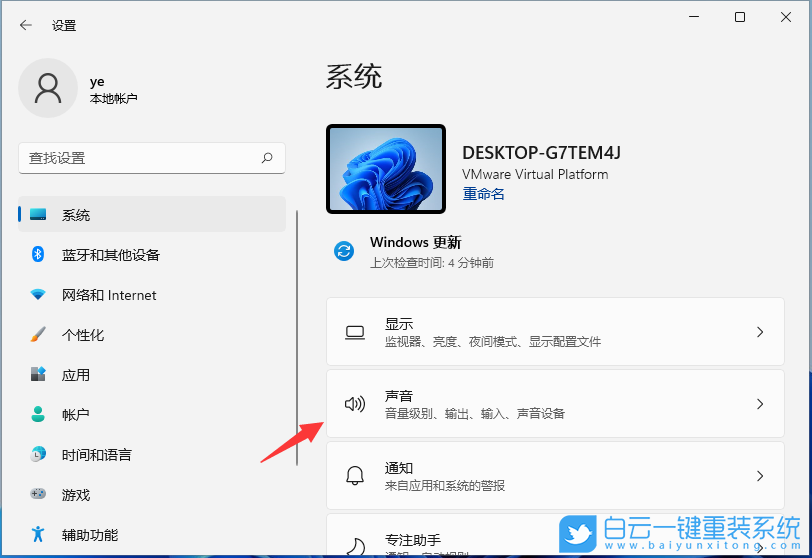Image resolution: width=812 pixels, height=558 pixels.
Task: Select 帐户 in the sidebar
Action: pos(152,414)
